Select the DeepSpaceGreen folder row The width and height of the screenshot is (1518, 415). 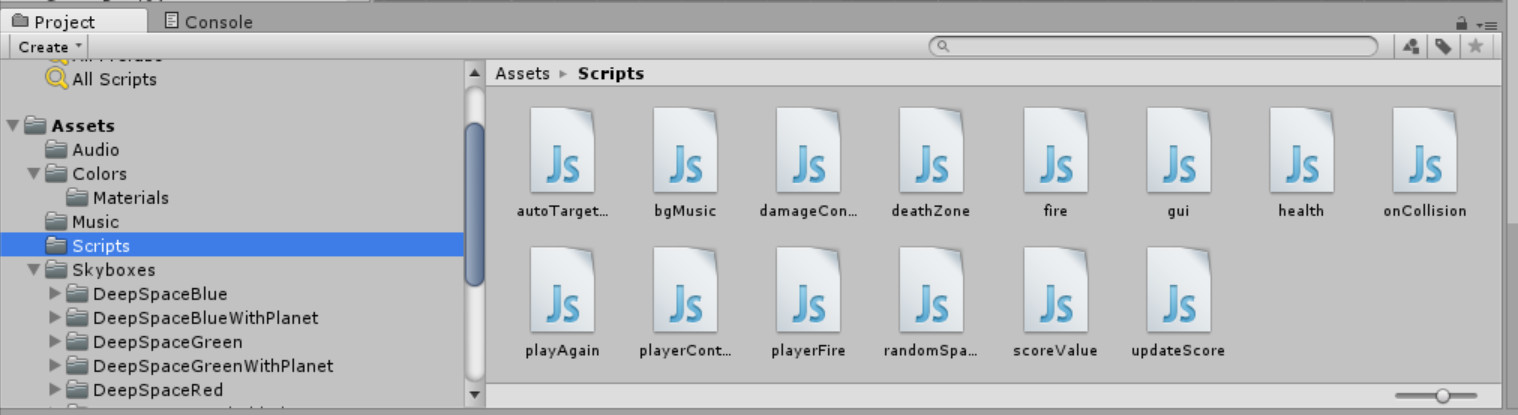pyautogui.click(x=154, y=342)
